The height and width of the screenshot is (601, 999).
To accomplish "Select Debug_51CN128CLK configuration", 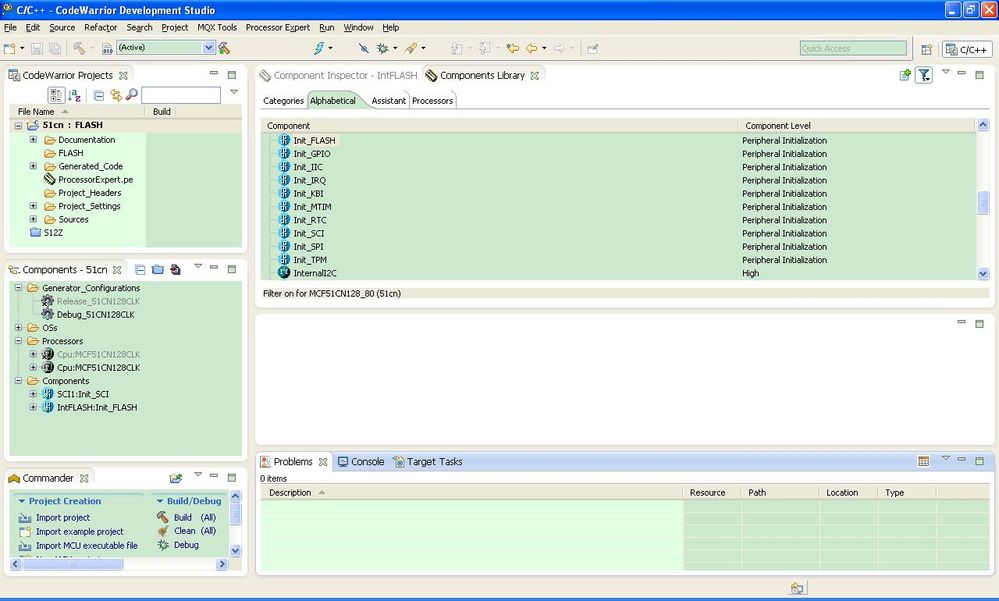I will click(x=96, y=315).
